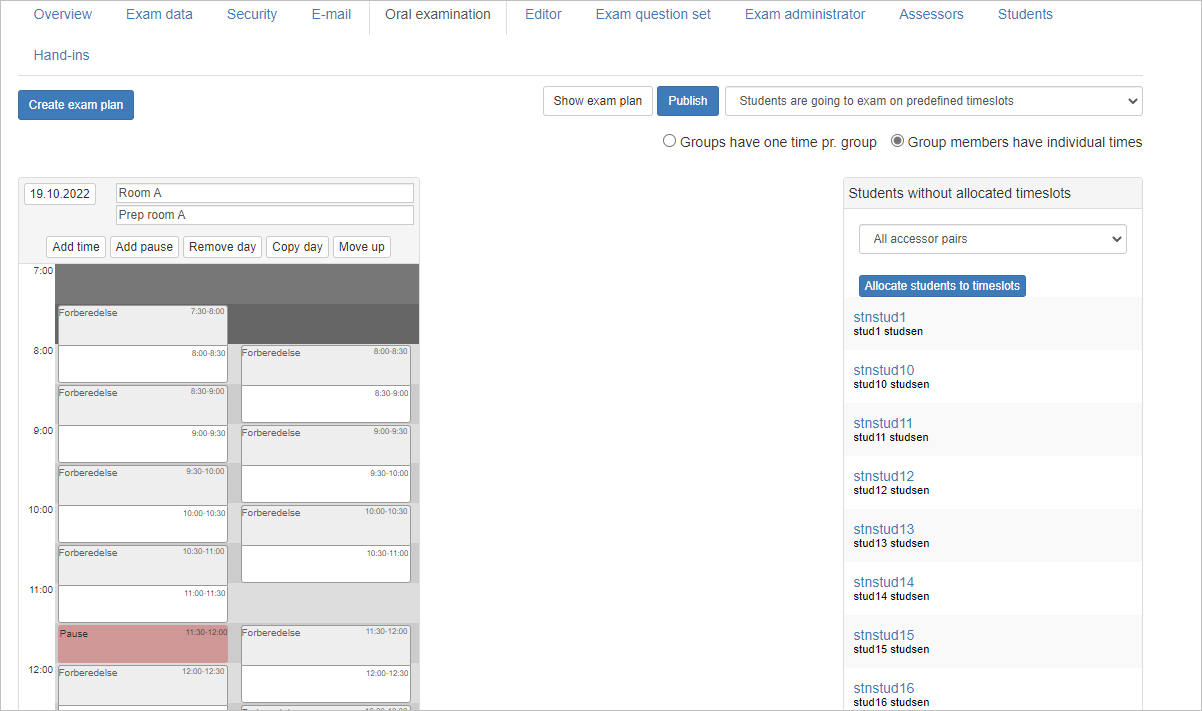This screenshot has height=711, width=1202.
Task: Select the empty 8:30-9:00 timeslot
Action: (x=326, y=404)
